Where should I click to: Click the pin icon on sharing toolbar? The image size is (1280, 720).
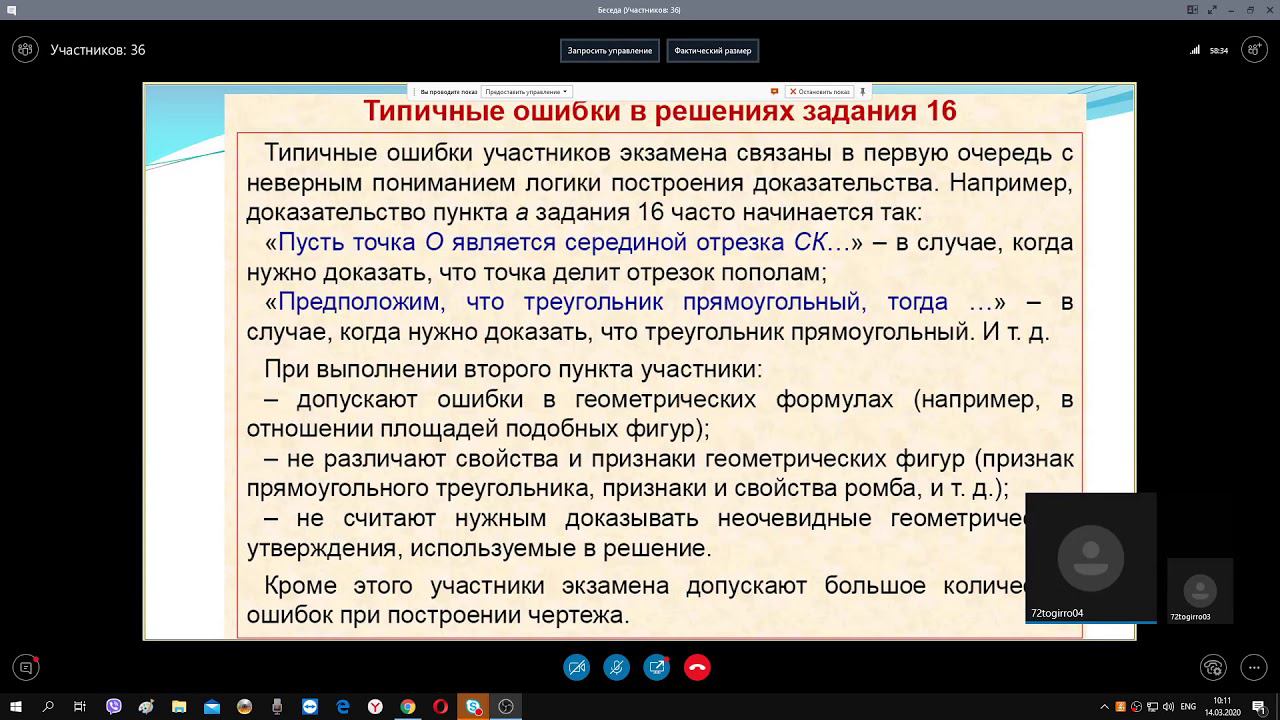point(862,91)
